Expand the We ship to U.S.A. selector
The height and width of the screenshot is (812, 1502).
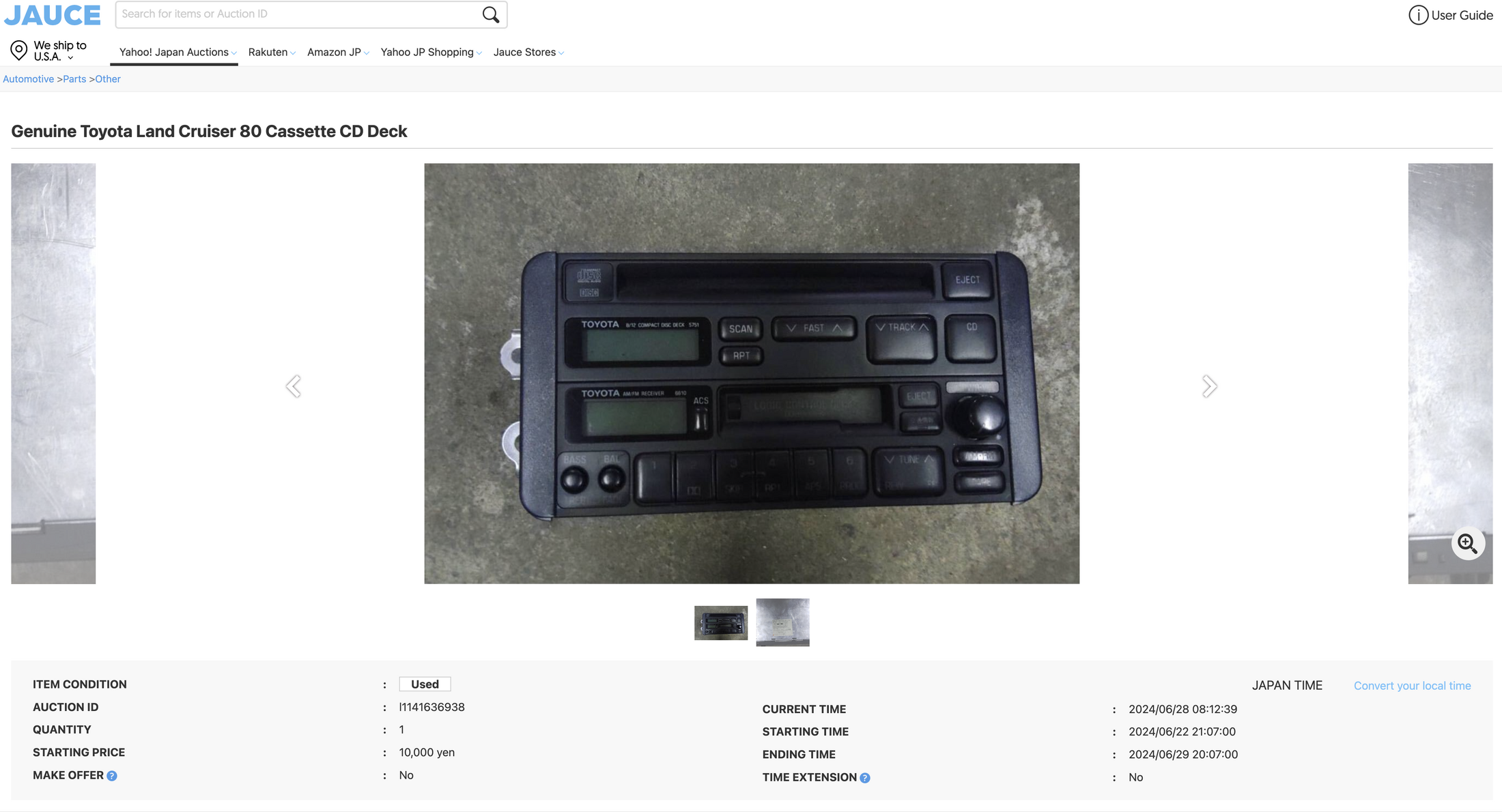pos(60,50)
